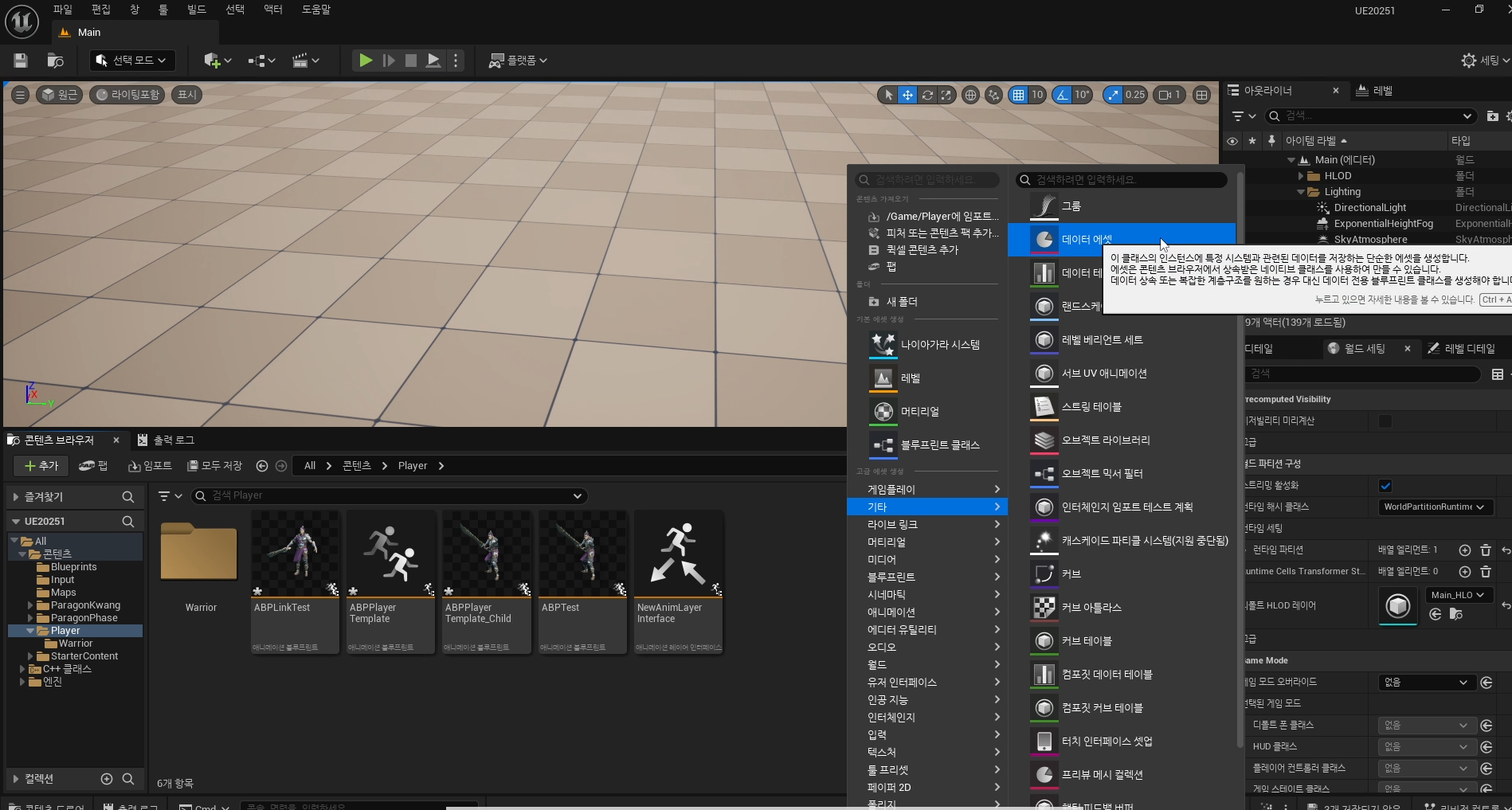1512x810 pixels.
Task: Activate the translate move tool in viewport
Action: point(907,95)
